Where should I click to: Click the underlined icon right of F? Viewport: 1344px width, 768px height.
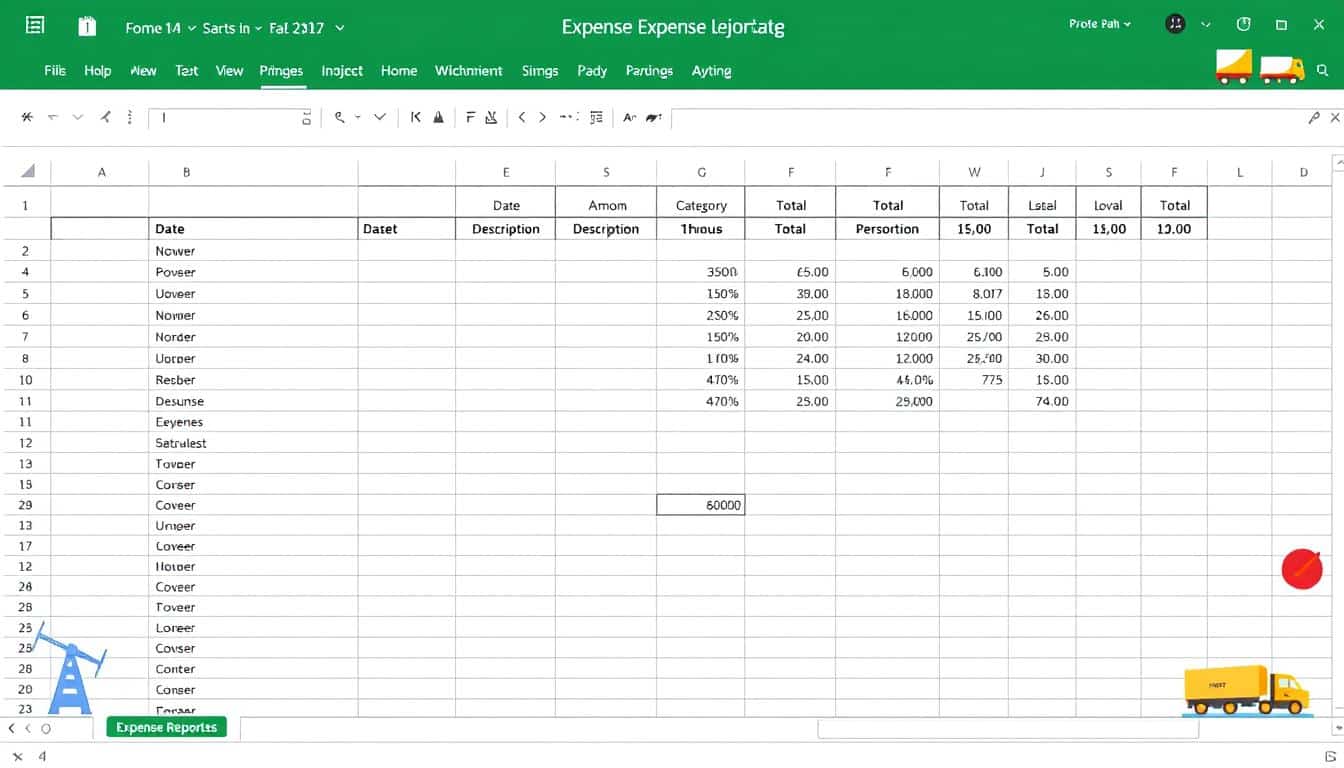(x=490, y=117)
